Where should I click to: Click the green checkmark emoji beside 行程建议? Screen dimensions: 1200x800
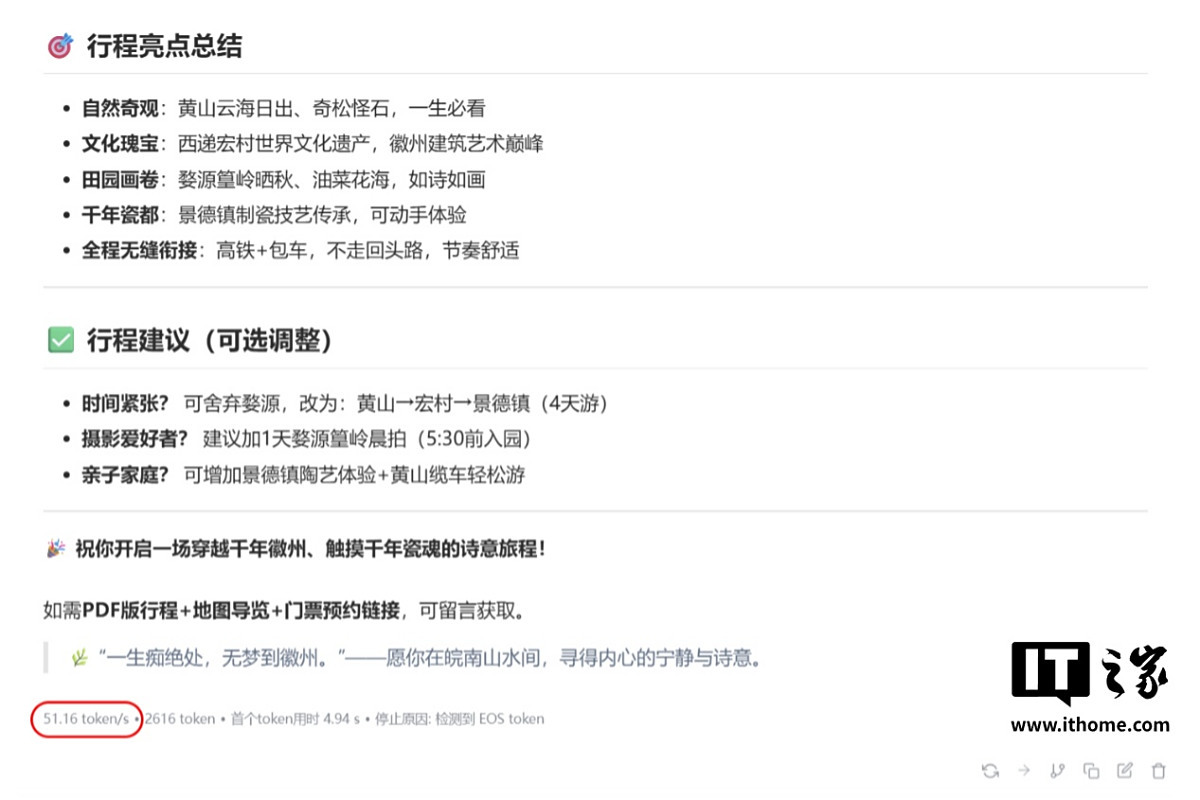click(x=61, y=340)
